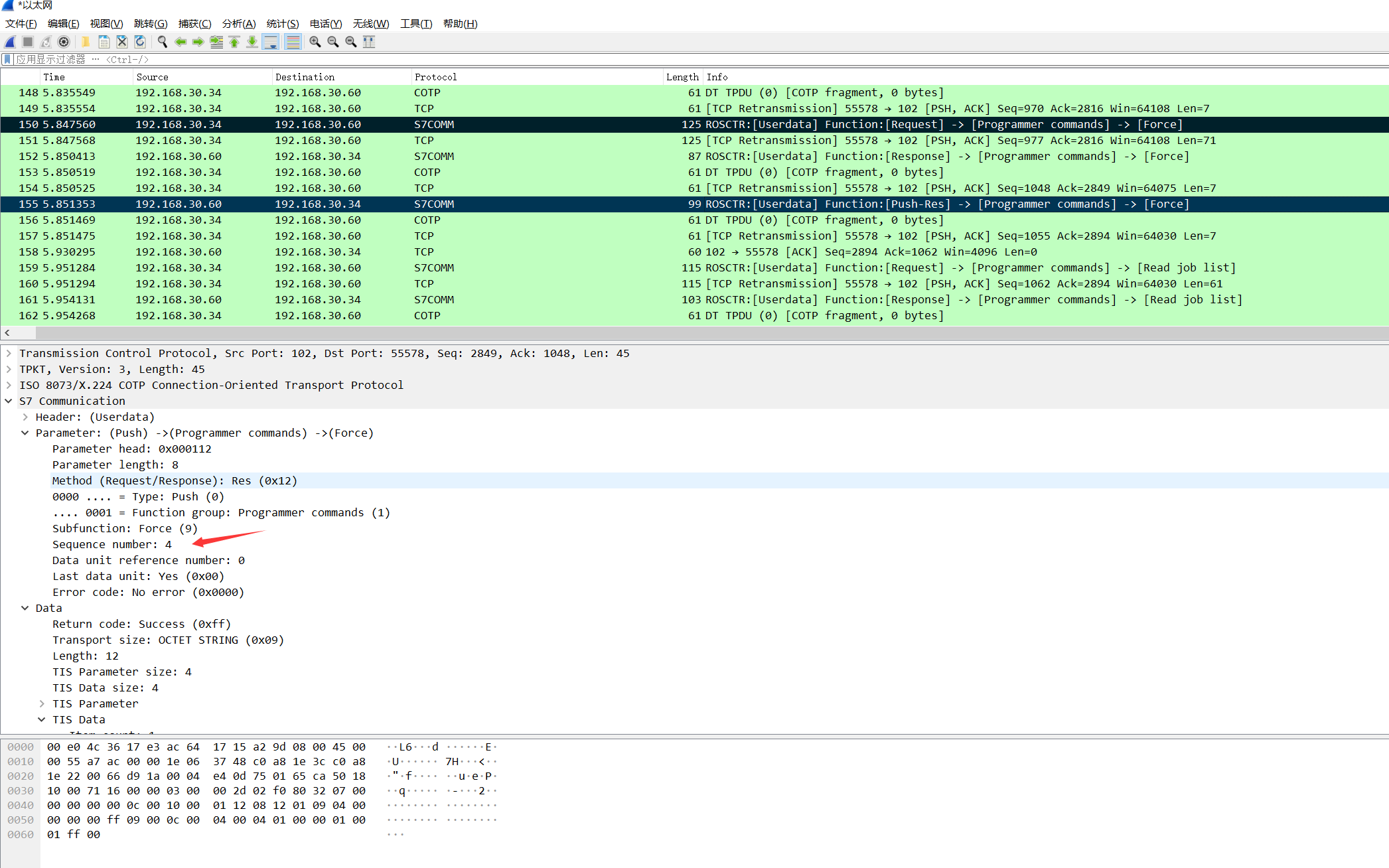The image size is (1389, 868).
Task: Click the Protocol column header
Action: pyautogui.click(x=435, y=77)
